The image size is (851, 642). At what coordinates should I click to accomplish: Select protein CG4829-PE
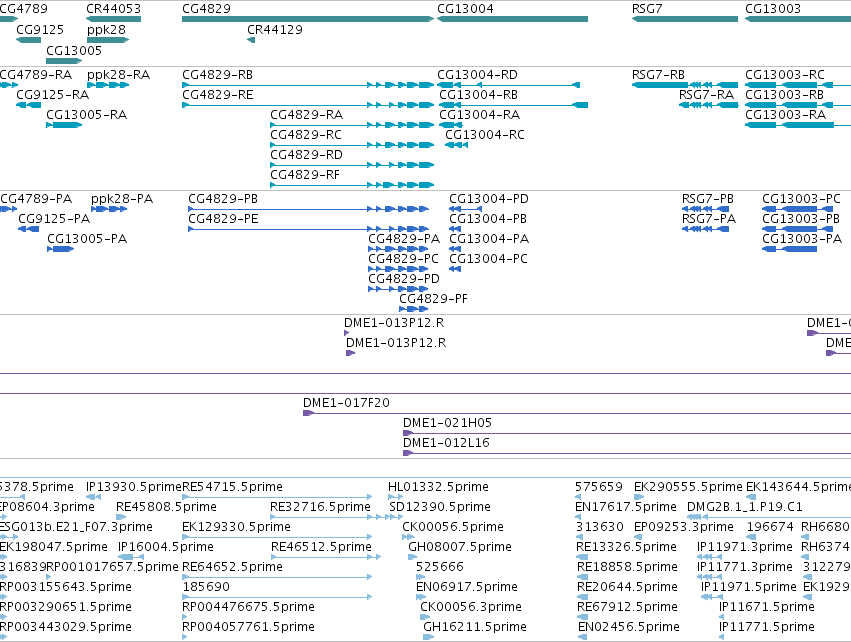click(x=308, y=229)
